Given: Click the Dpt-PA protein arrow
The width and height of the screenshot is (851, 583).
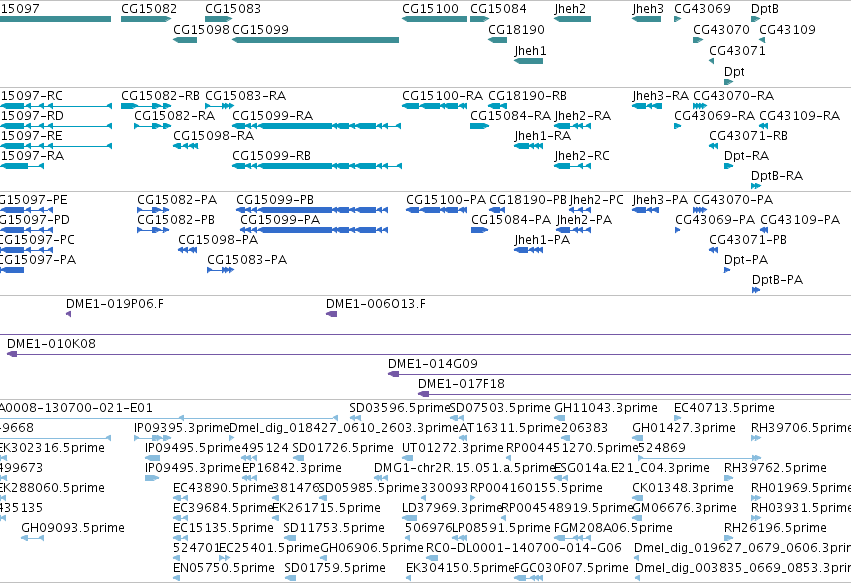Looking at the screenshot, I should [727, 270].
